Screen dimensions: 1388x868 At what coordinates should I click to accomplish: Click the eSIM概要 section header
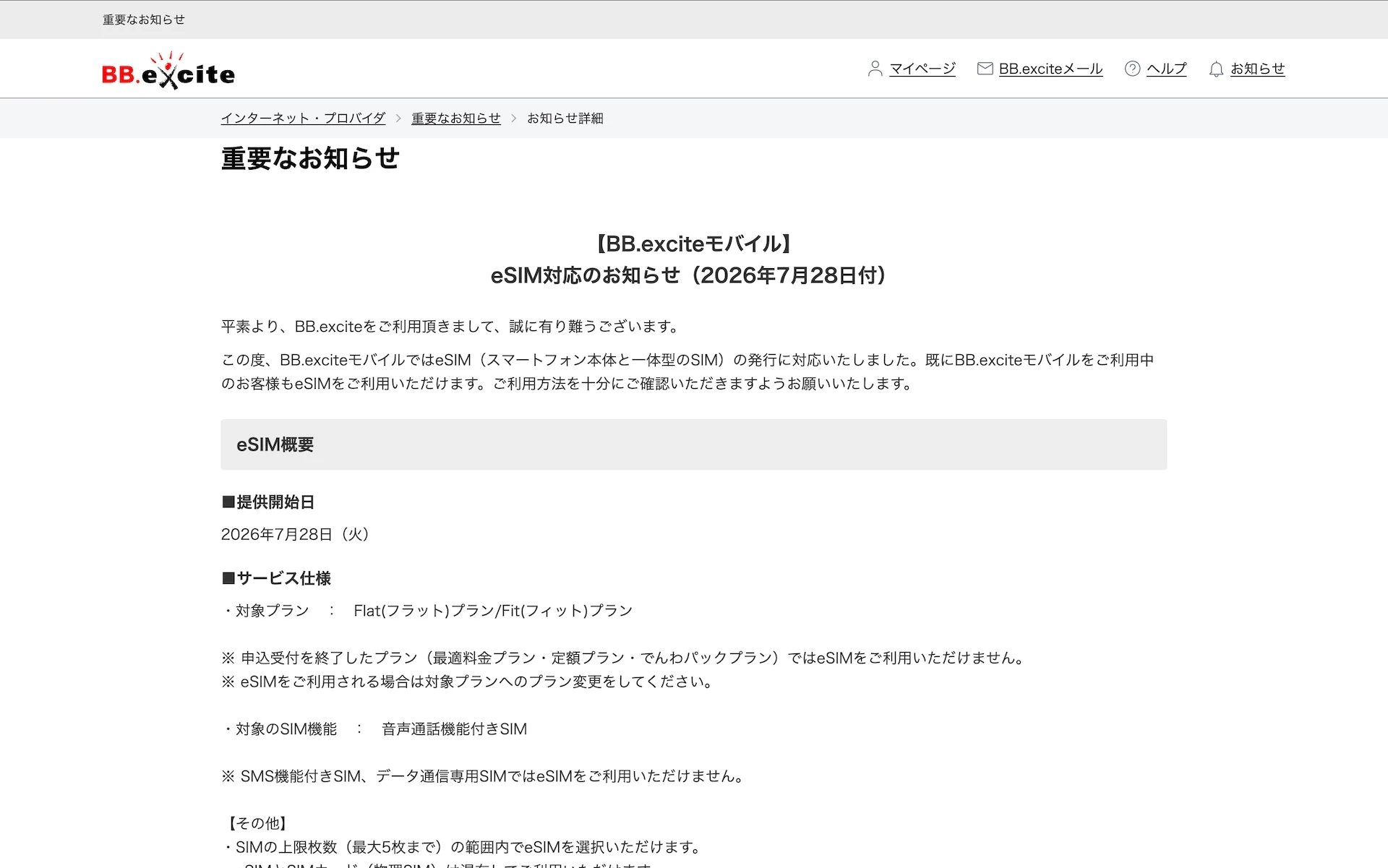pos(694,444)
